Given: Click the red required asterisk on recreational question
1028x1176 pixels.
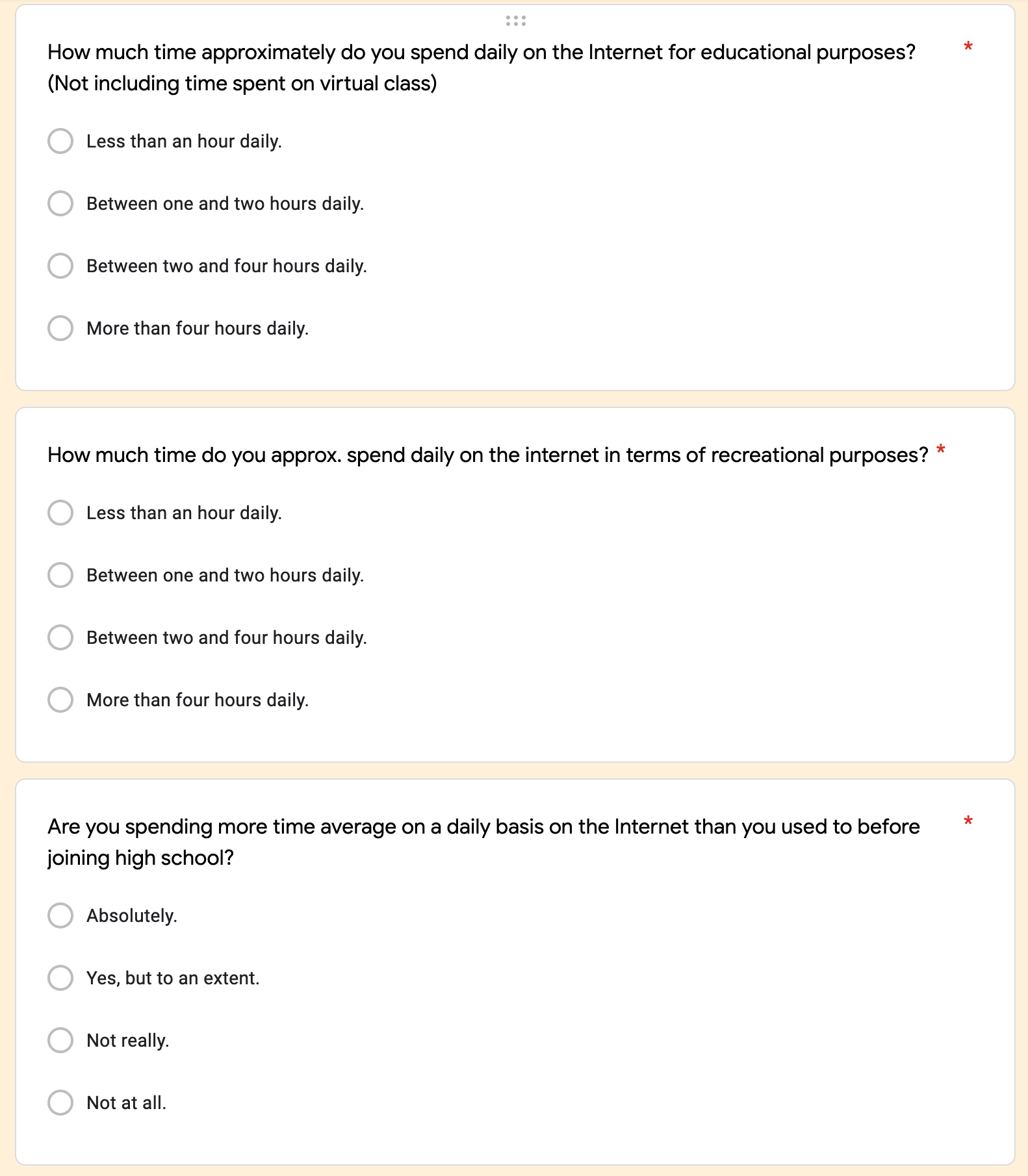Looking at the screenshot, I should pyautogui.click(x=941, y=450).
